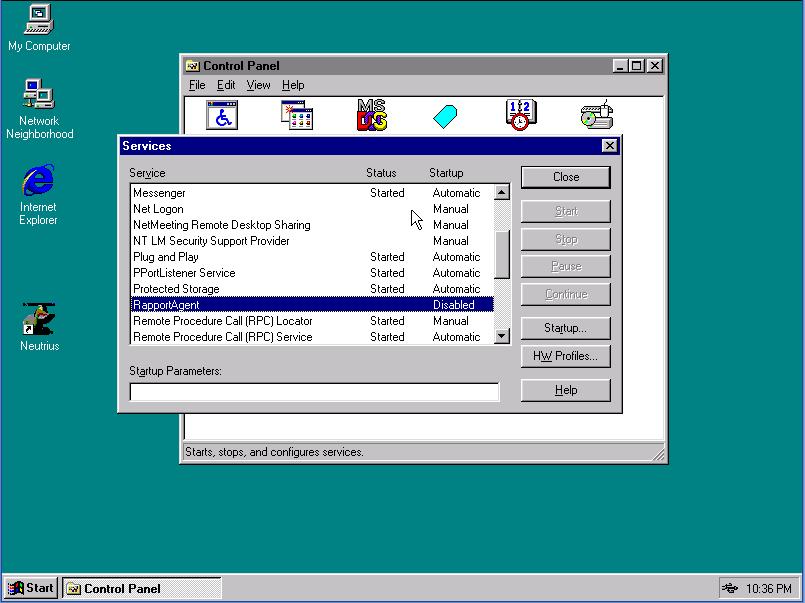
Task: Click the Help button in Services dialog
Action: pos(566,390)
